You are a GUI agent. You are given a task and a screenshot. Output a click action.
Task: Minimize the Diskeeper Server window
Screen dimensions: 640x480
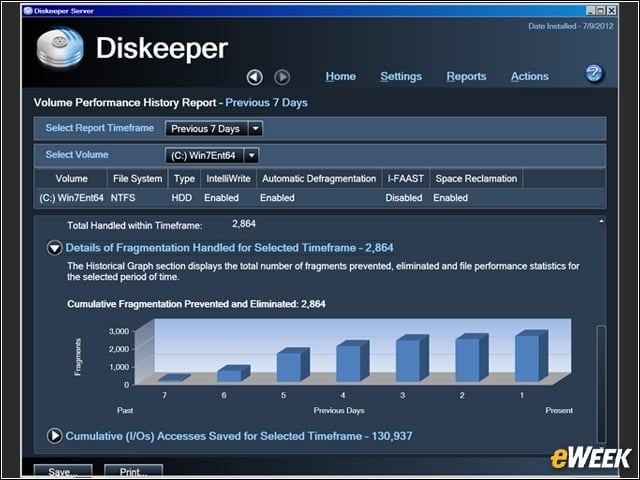[591, 11]
